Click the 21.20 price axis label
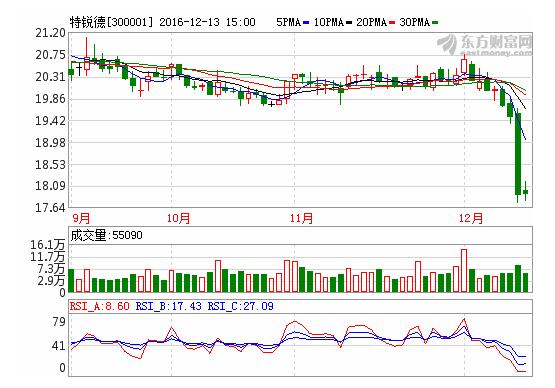The height and width of the screenshot is (388, 555). point(50,33)
